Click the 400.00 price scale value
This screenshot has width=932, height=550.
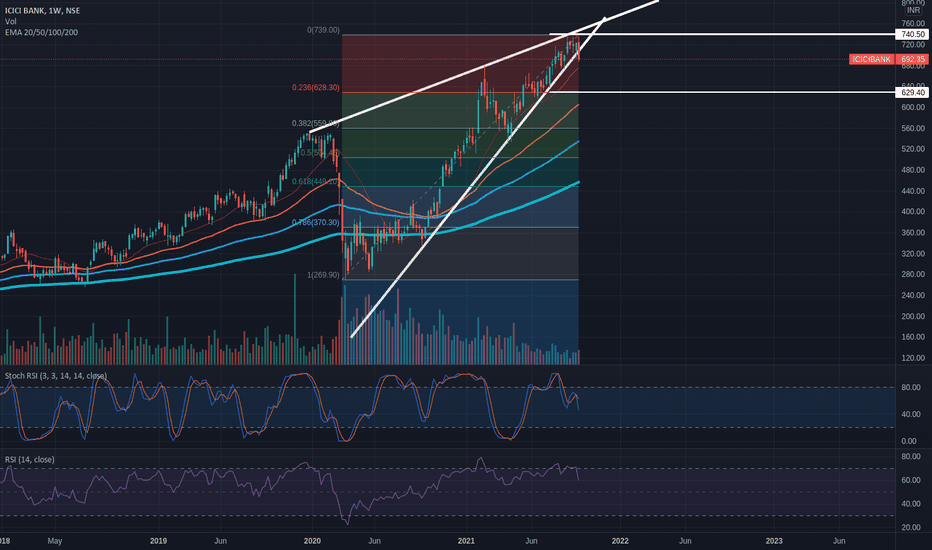click(912, 212)
